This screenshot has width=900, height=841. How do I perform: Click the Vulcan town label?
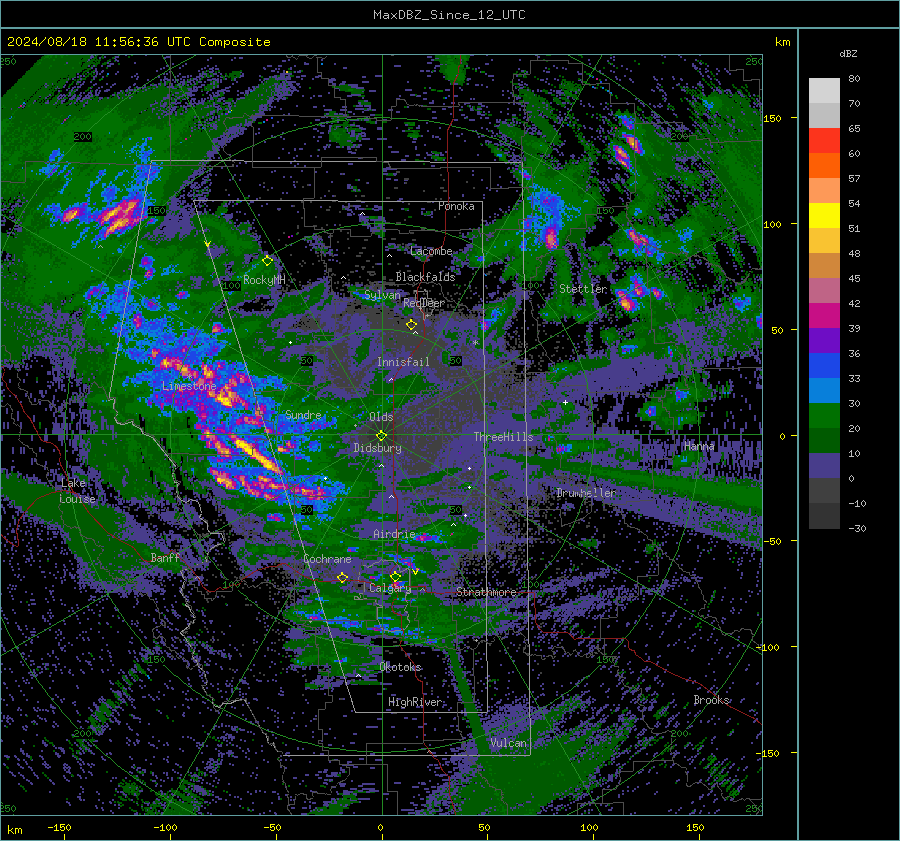pyautogui.click(x=509, y=743)
